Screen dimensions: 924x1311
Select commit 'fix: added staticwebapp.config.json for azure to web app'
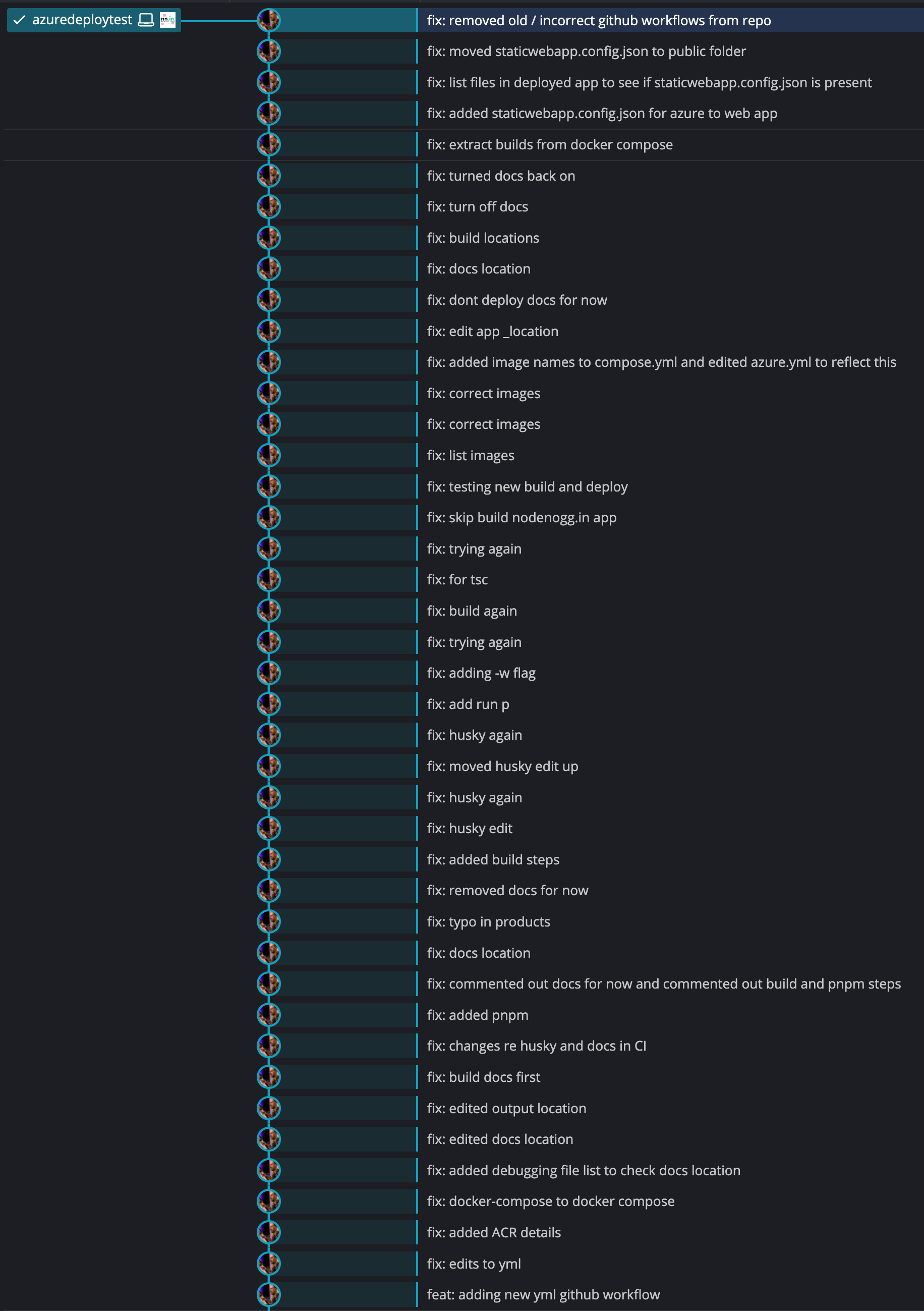coord(602,113)
